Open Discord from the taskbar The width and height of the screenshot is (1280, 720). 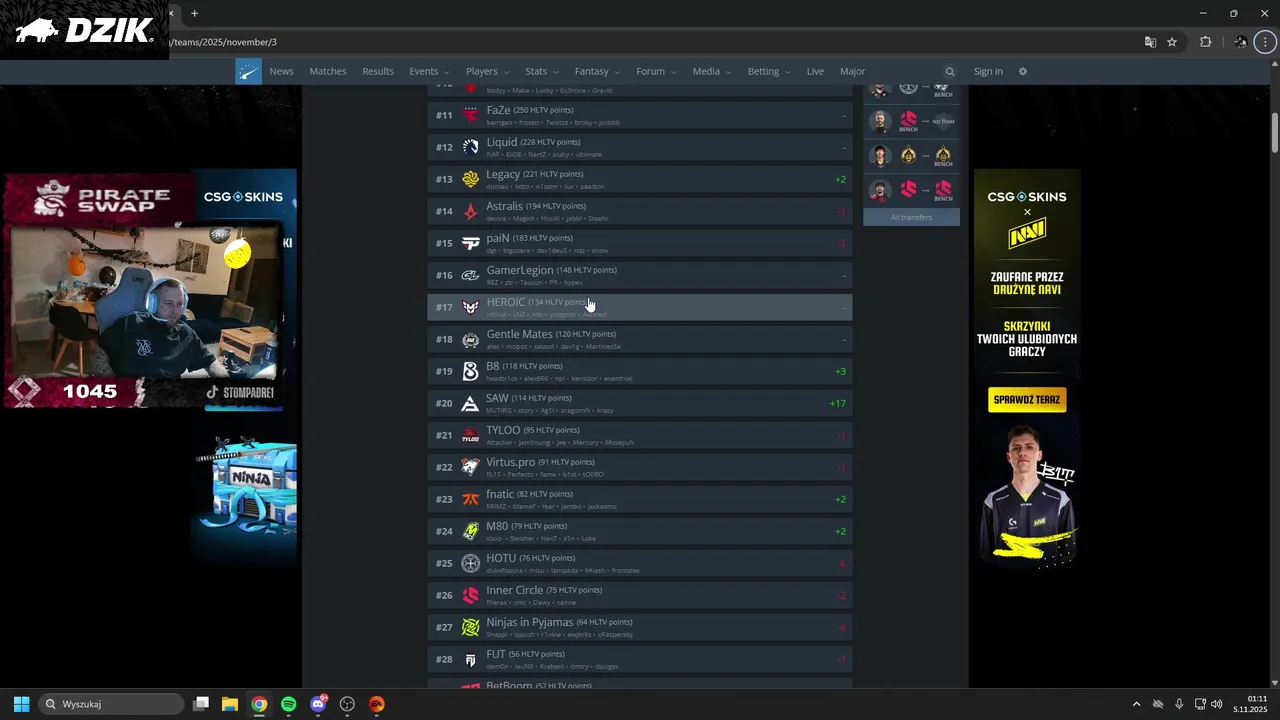pos(318,704)
